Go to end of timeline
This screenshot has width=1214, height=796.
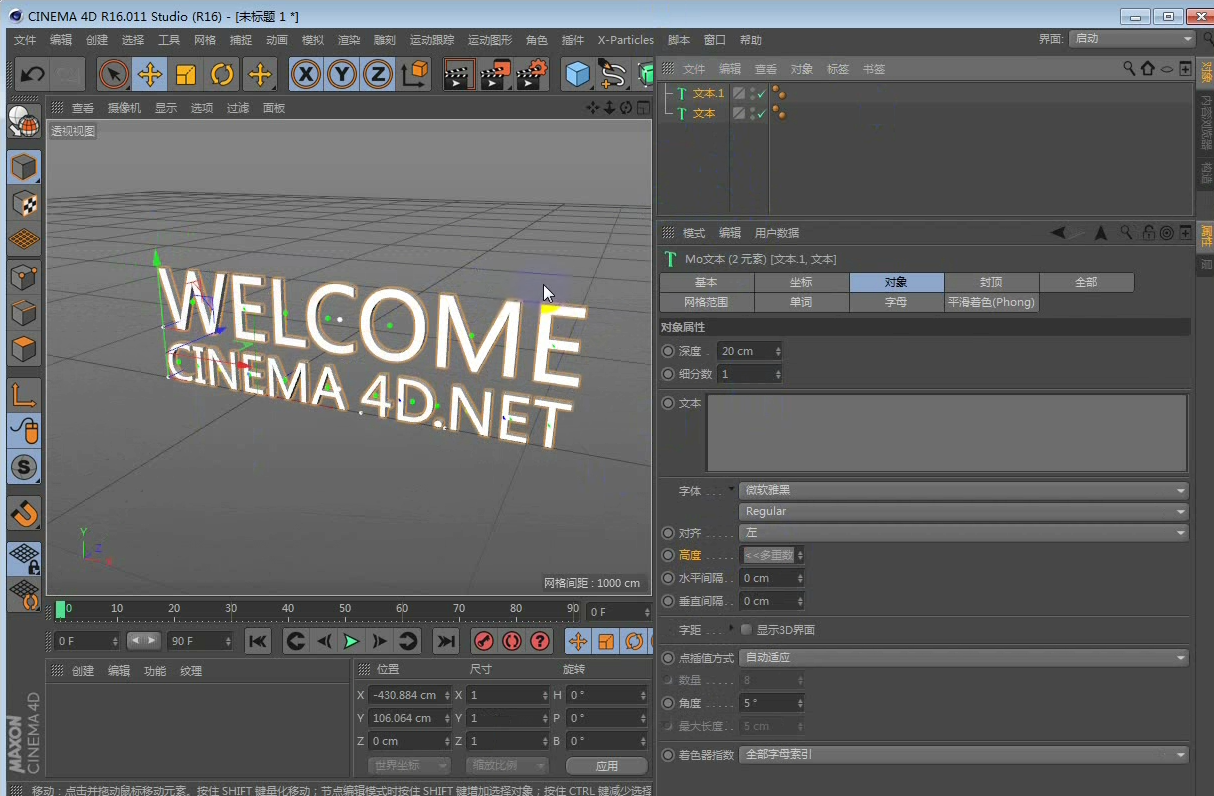pyautogui.click(x=446, y=641)
